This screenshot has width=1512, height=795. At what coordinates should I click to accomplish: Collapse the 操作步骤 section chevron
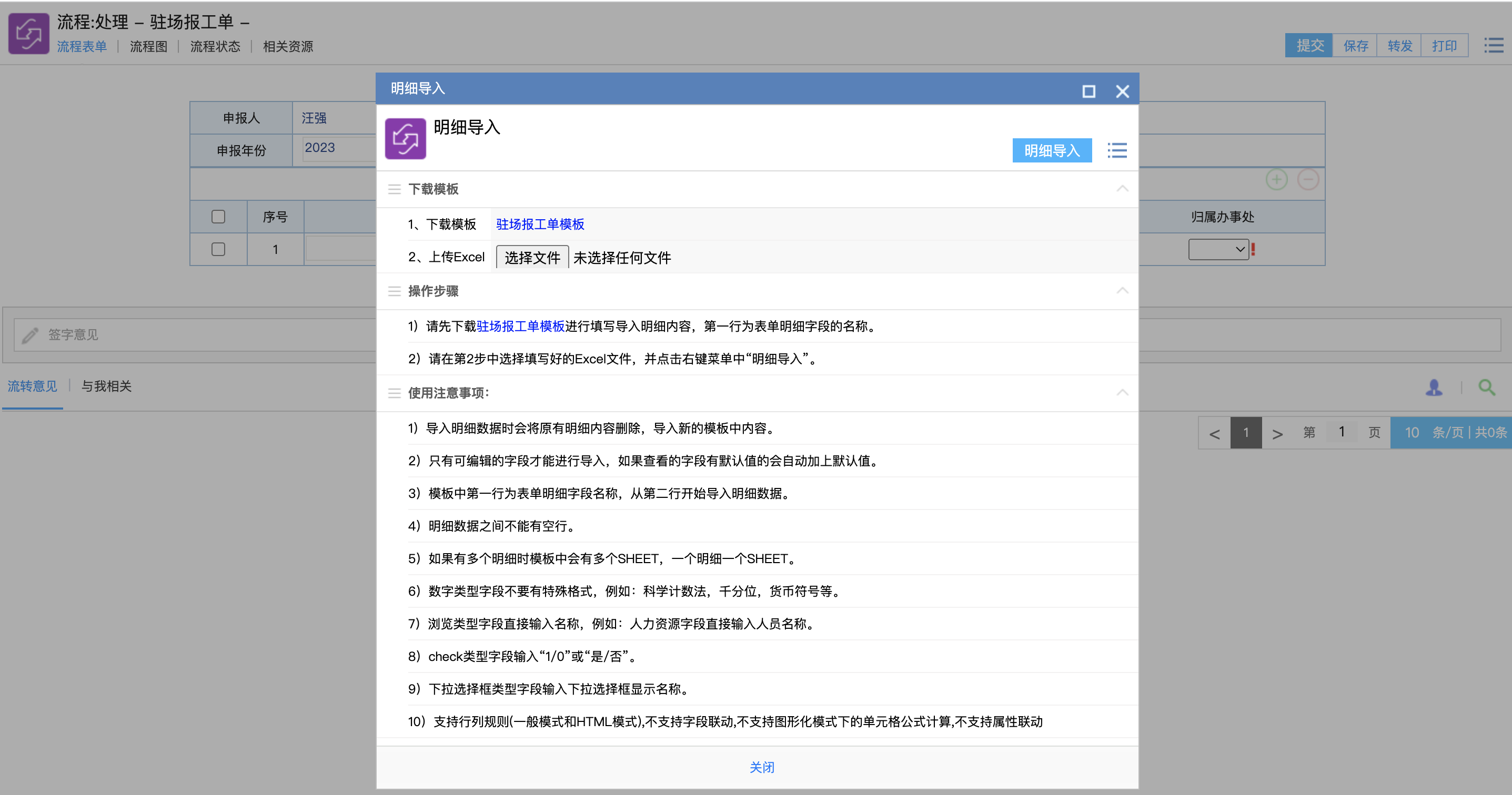point(1122,291)
